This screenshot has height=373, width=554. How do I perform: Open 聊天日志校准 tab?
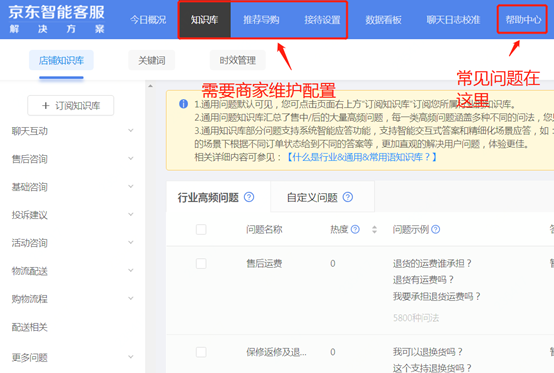pyautogui.click(x=453, y=20)
